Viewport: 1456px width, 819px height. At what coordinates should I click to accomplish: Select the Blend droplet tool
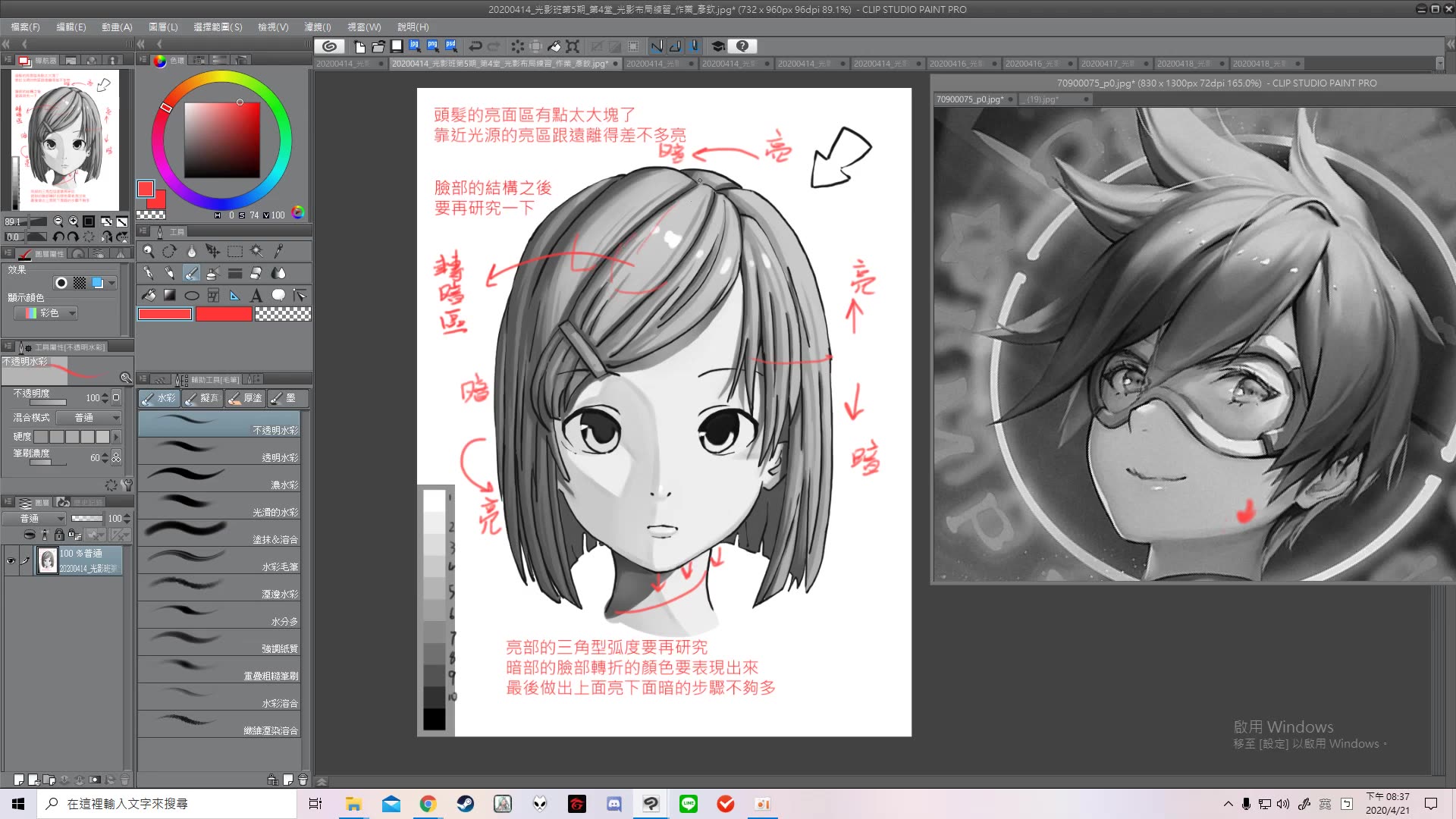278,273
